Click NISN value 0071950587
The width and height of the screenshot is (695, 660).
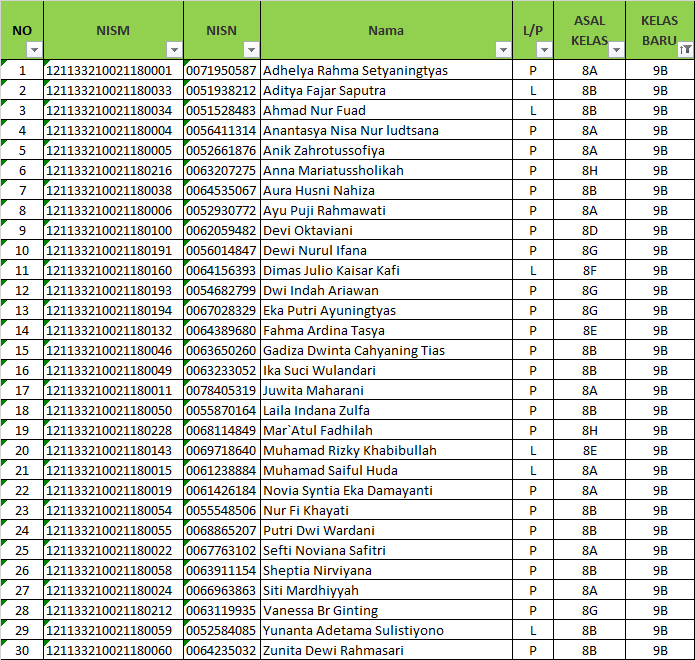tap(221, 70)
